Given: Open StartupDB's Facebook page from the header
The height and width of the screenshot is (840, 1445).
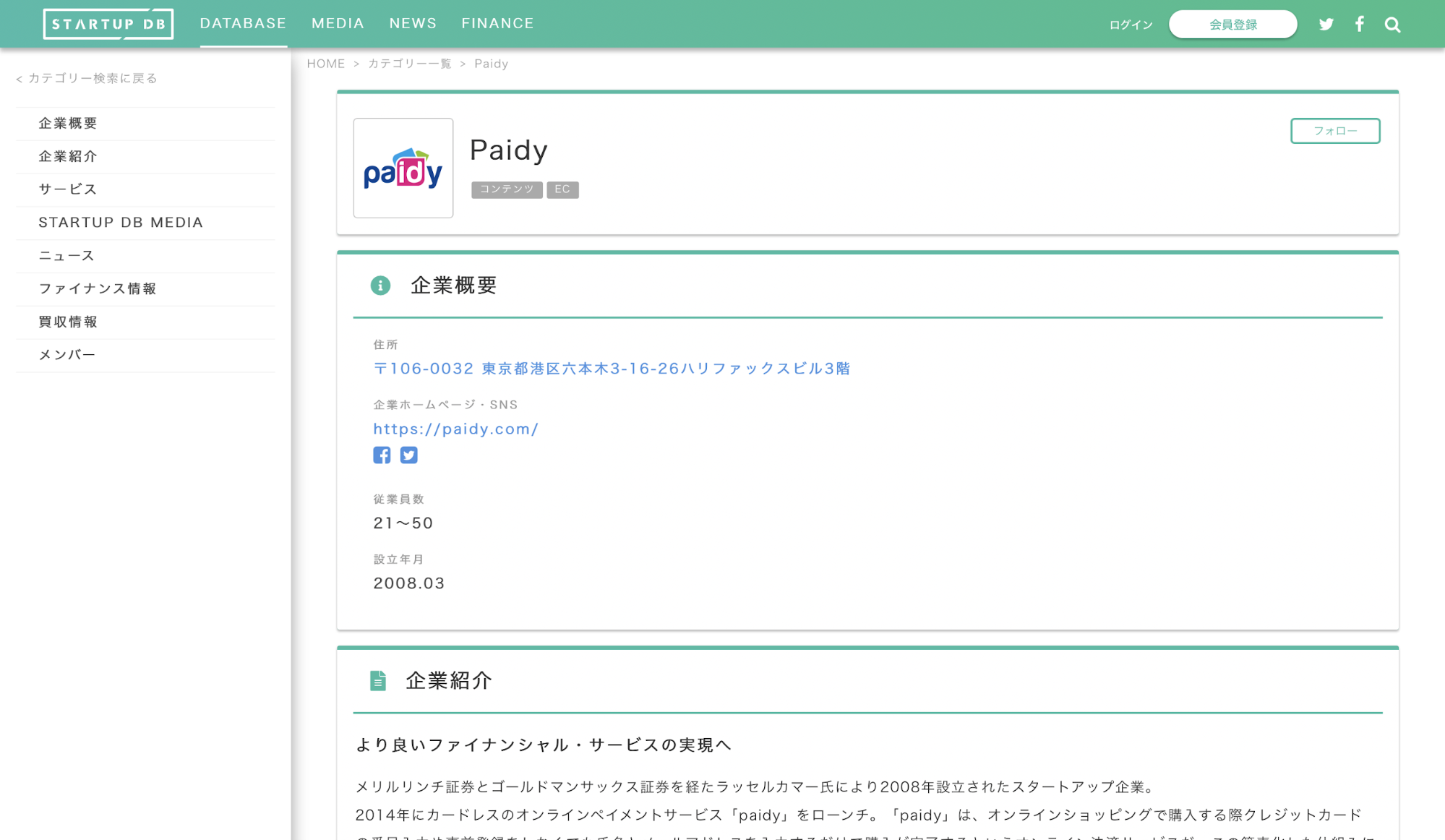Looking at the screenshot, I should pos(1360,23).
